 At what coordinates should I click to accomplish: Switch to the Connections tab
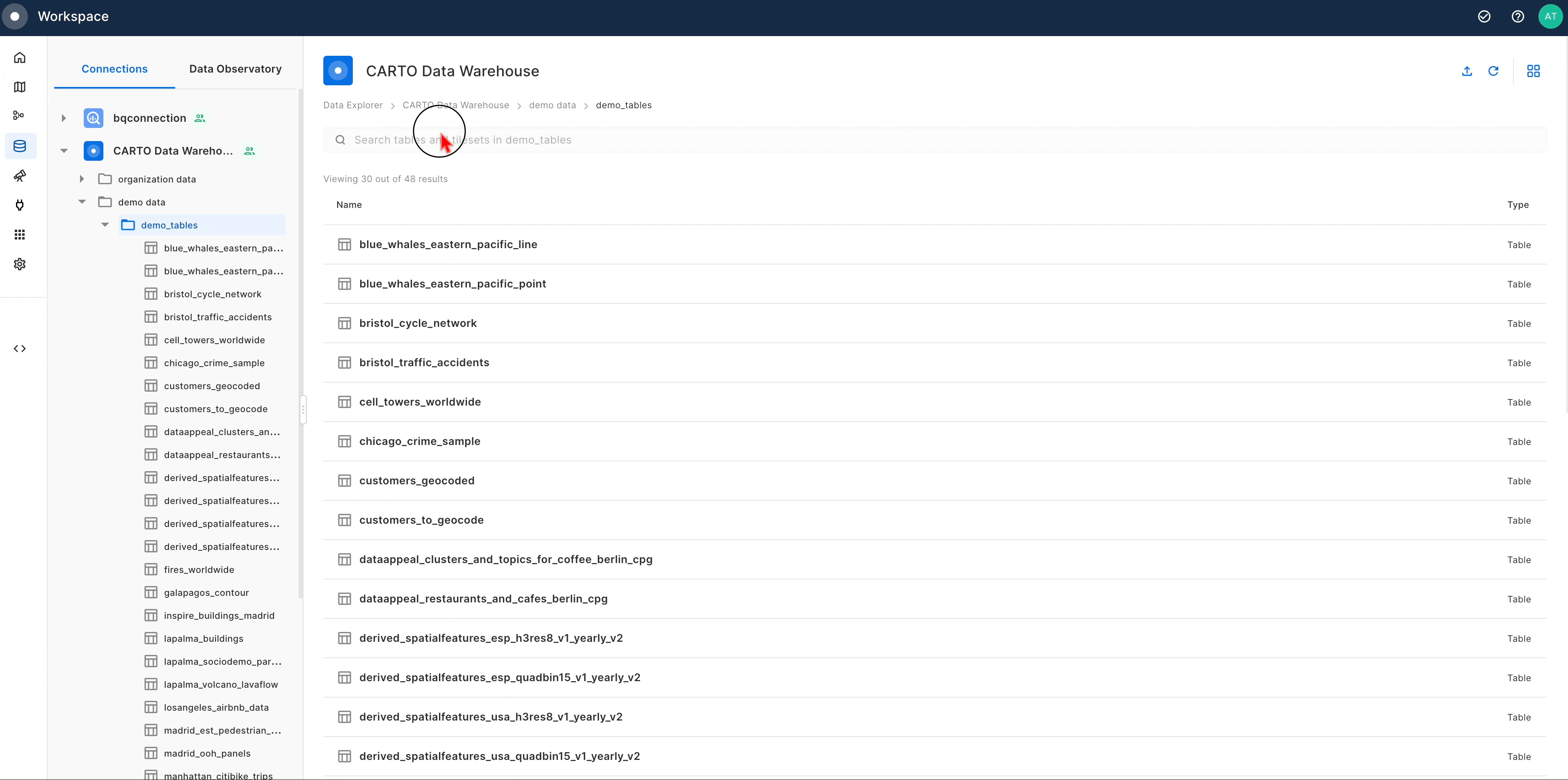click(114, 69)
